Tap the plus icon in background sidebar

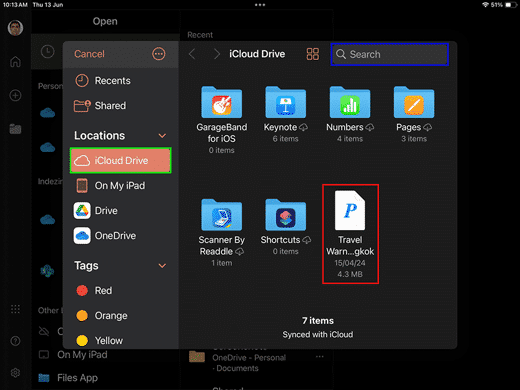pyautogui.click(x=15, y=95)
